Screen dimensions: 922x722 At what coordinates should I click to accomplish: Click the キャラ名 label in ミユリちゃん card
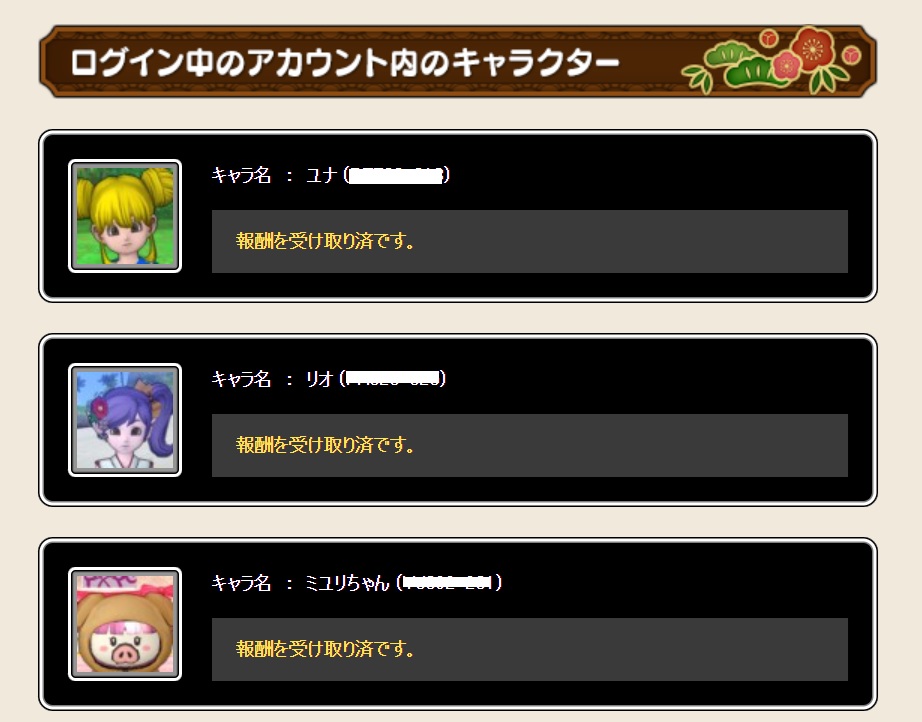click(x=241, y=583)
